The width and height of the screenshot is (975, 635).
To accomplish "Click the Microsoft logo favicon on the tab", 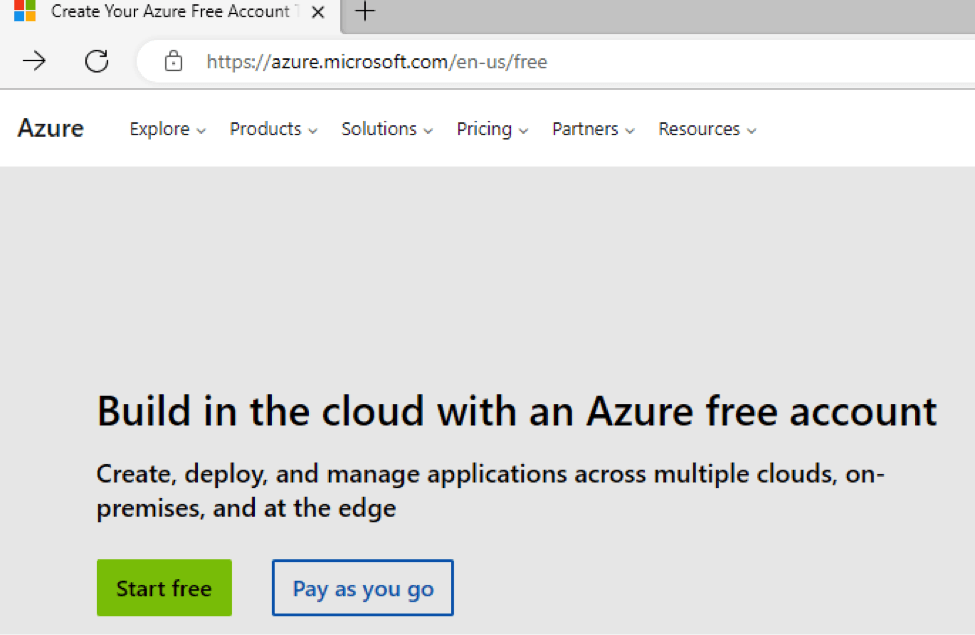I will pos(24,12).
